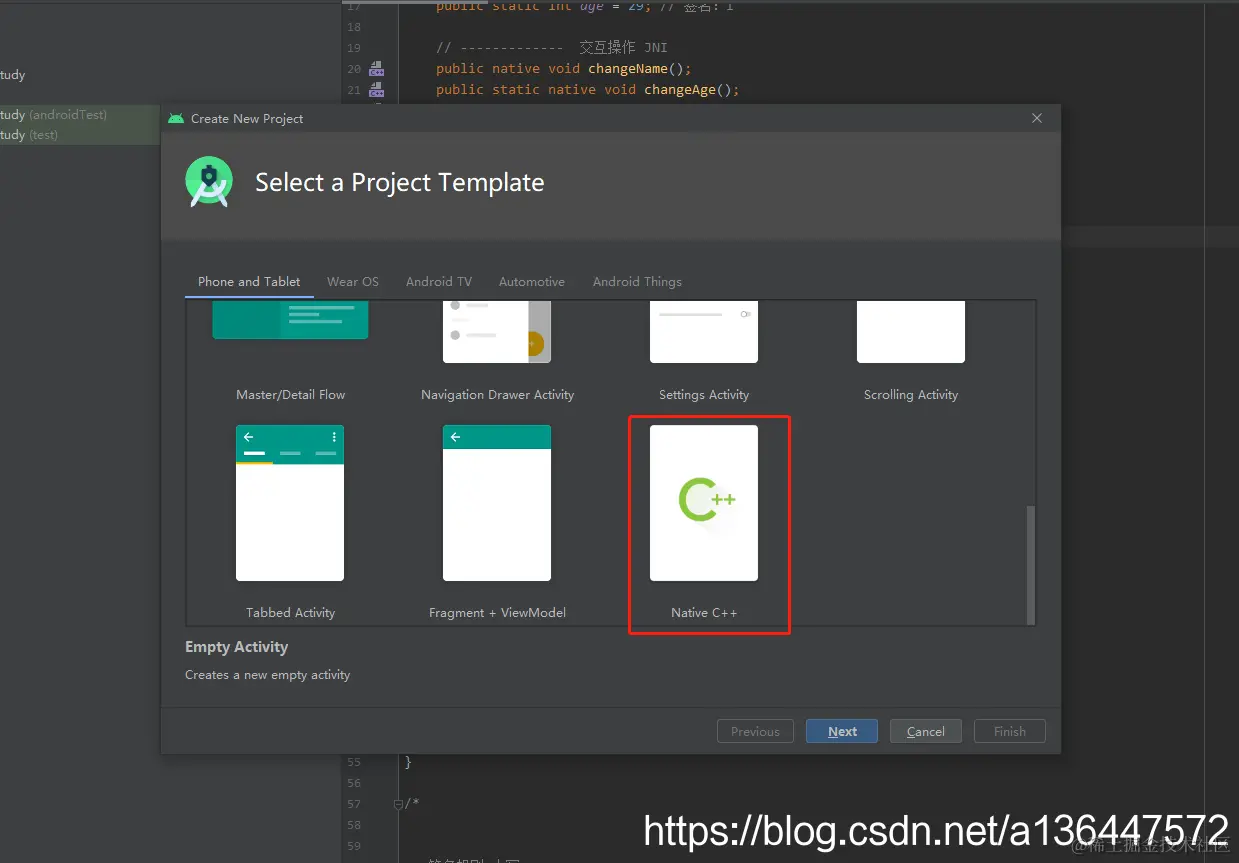Open the Automotive tab
The image size is (1239, 863).
[x=532, y=282]
